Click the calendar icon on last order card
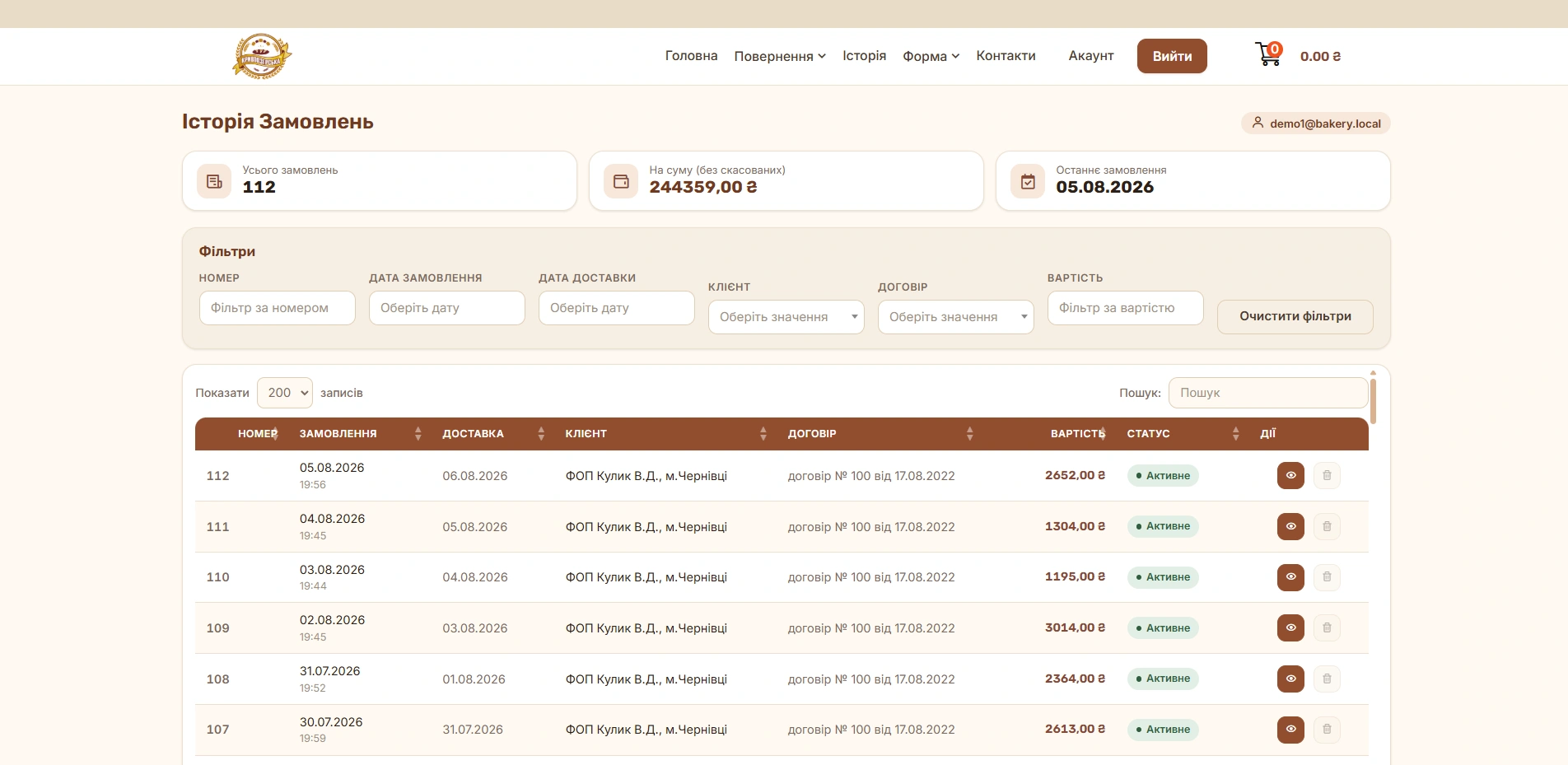1568x765 pixels. [x=1028, y=181]
